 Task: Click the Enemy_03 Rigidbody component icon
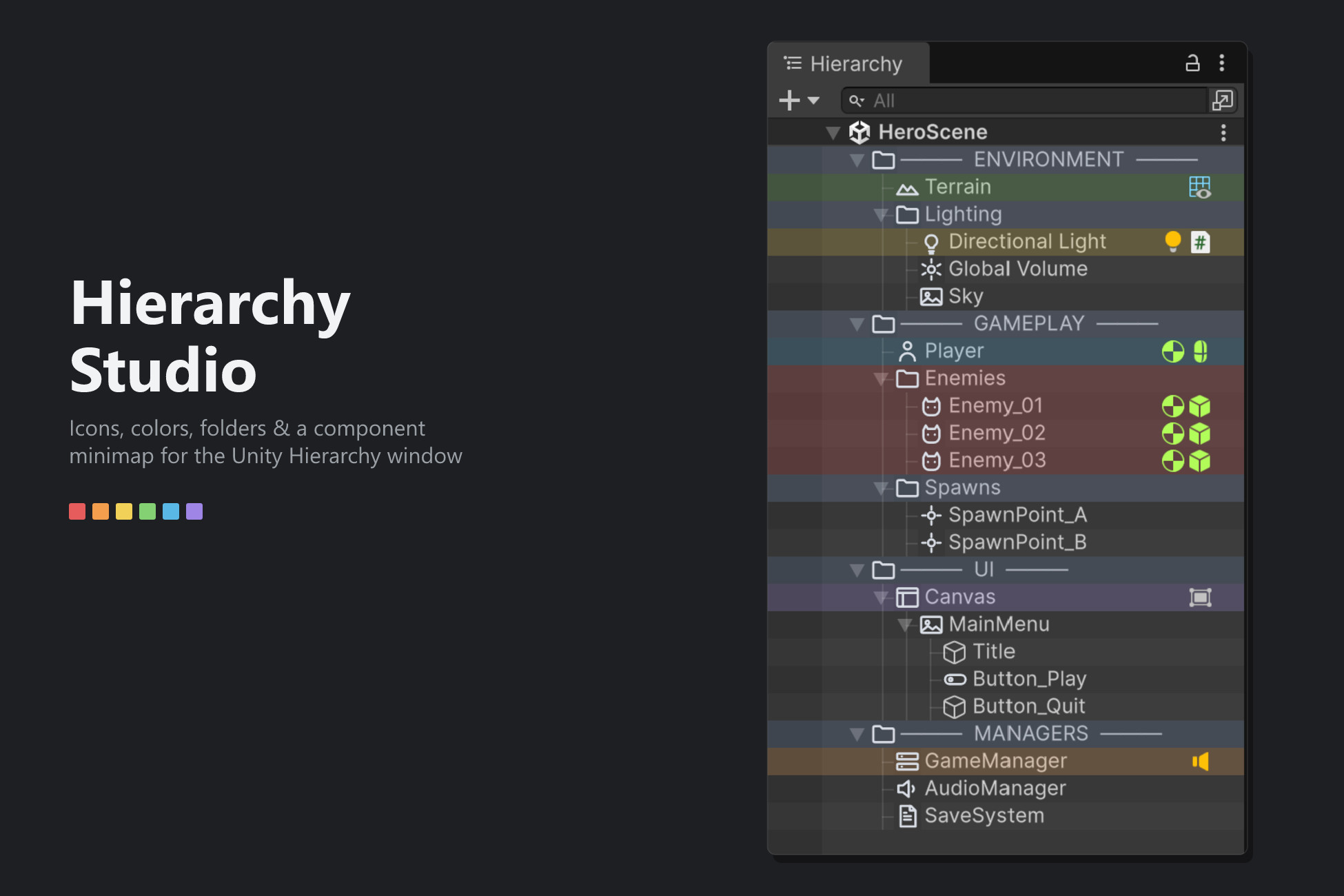pos(1172,460)
